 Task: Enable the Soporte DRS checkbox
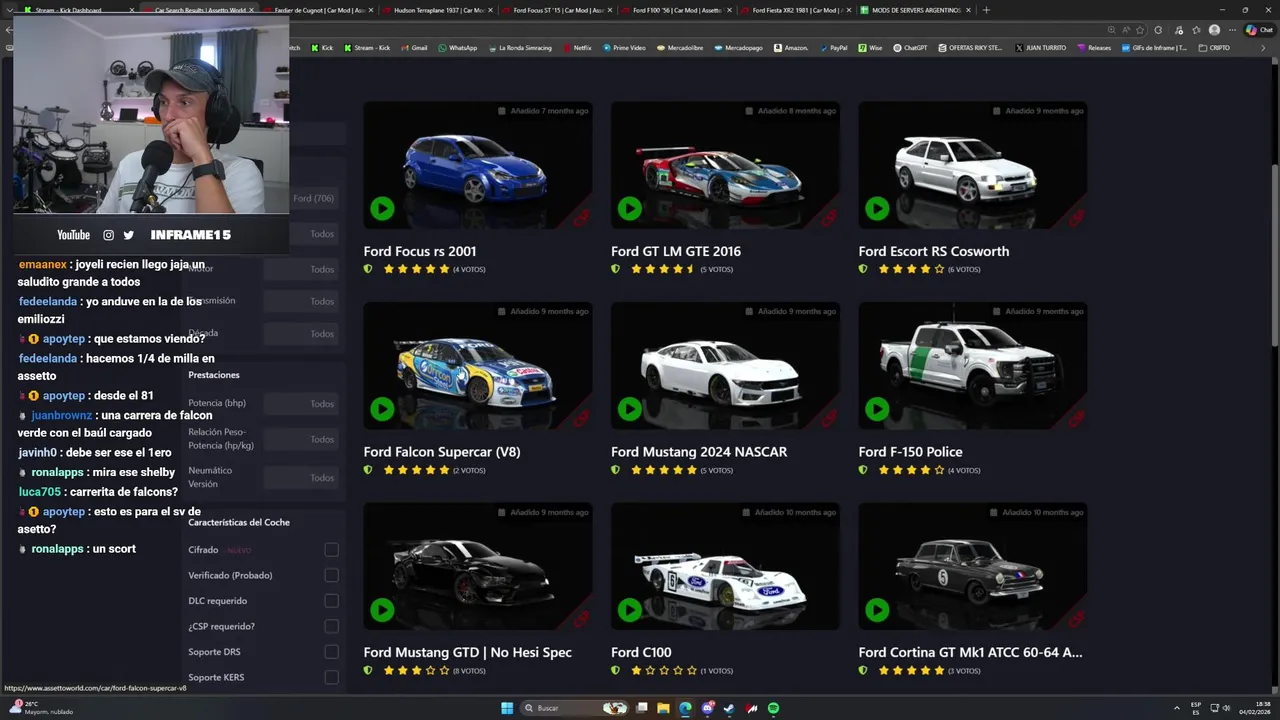point(331,652)
